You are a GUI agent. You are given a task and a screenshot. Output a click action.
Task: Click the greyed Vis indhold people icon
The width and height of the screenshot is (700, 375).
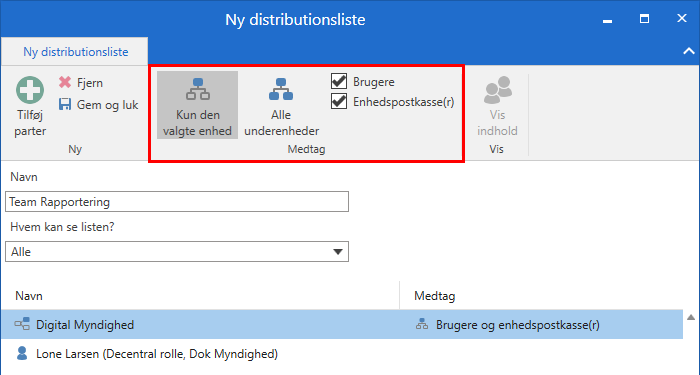click(497, 90)
